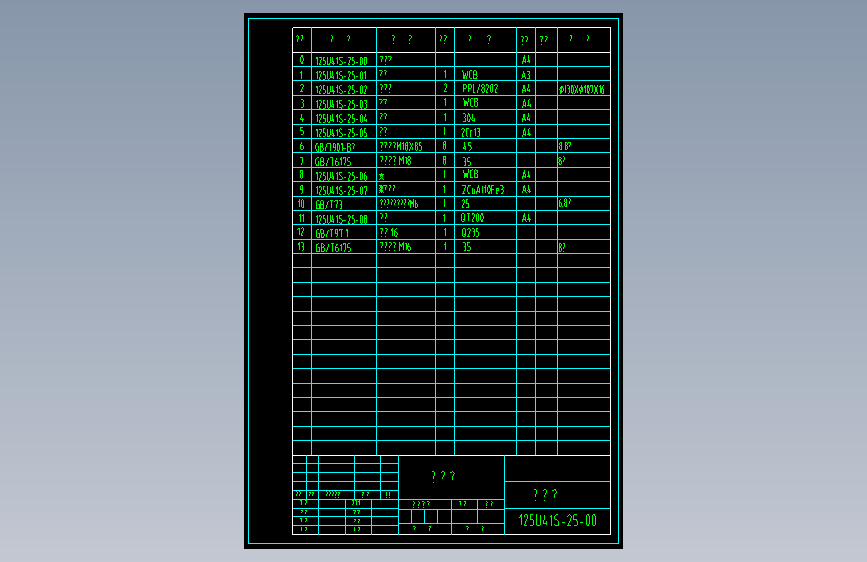This screenshot has width=867, height=562.
Task: Click the ZCuAl10Fe3 material cell
Action: tap(483, 190)
